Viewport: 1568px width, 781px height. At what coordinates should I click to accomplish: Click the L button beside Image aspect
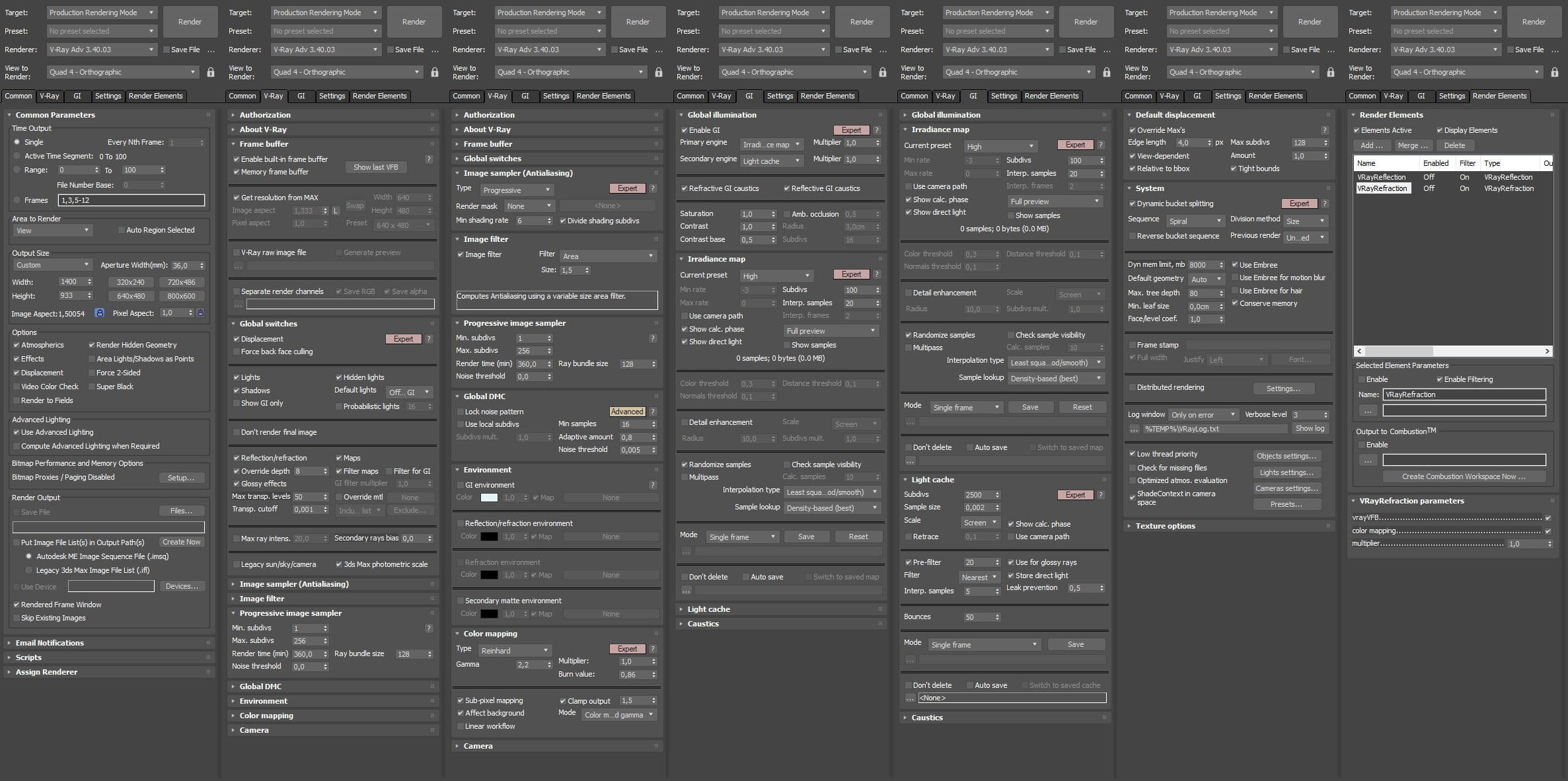point(334,210)
